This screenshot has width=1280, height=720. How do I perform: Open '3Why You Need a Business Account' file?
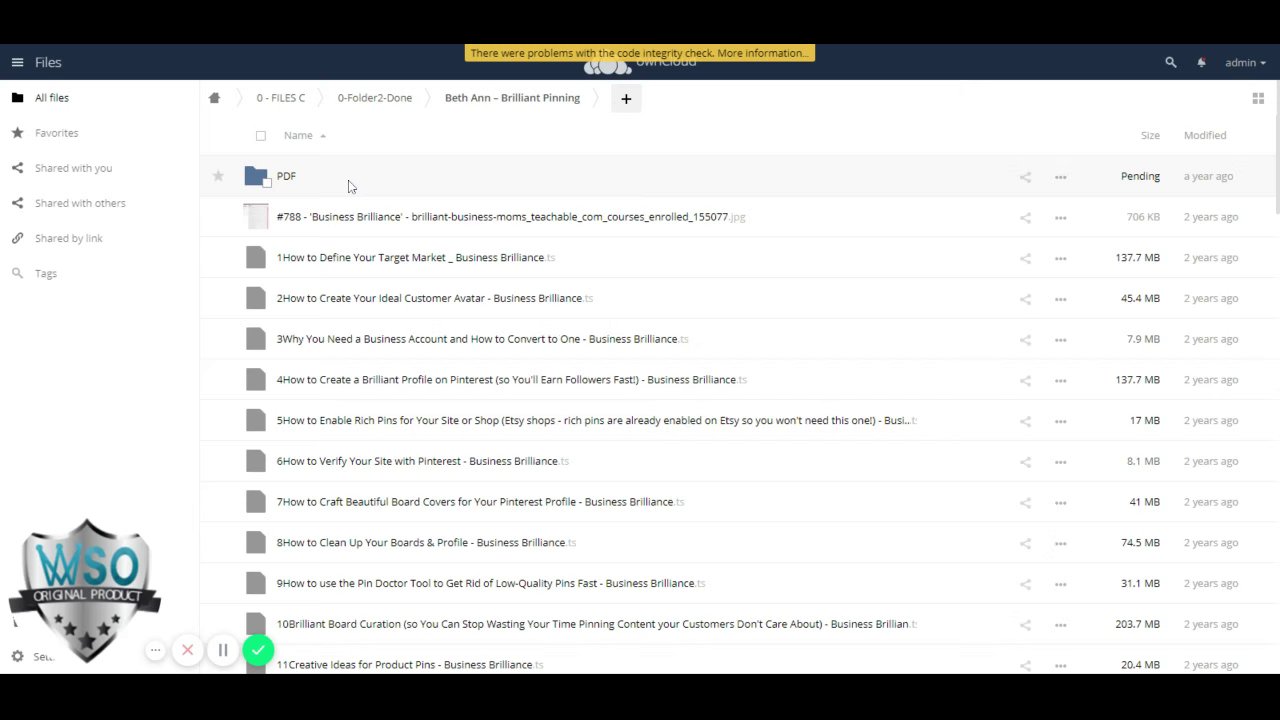482,339
